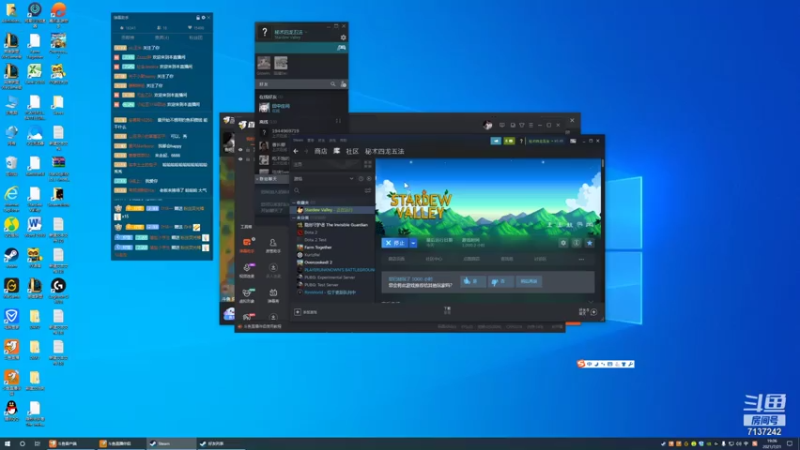This screenshot has width=800, height=450.
Task: Click the blue notification icon in Steam's title bar
Action: pyautogui.click(x=495, y=141)
